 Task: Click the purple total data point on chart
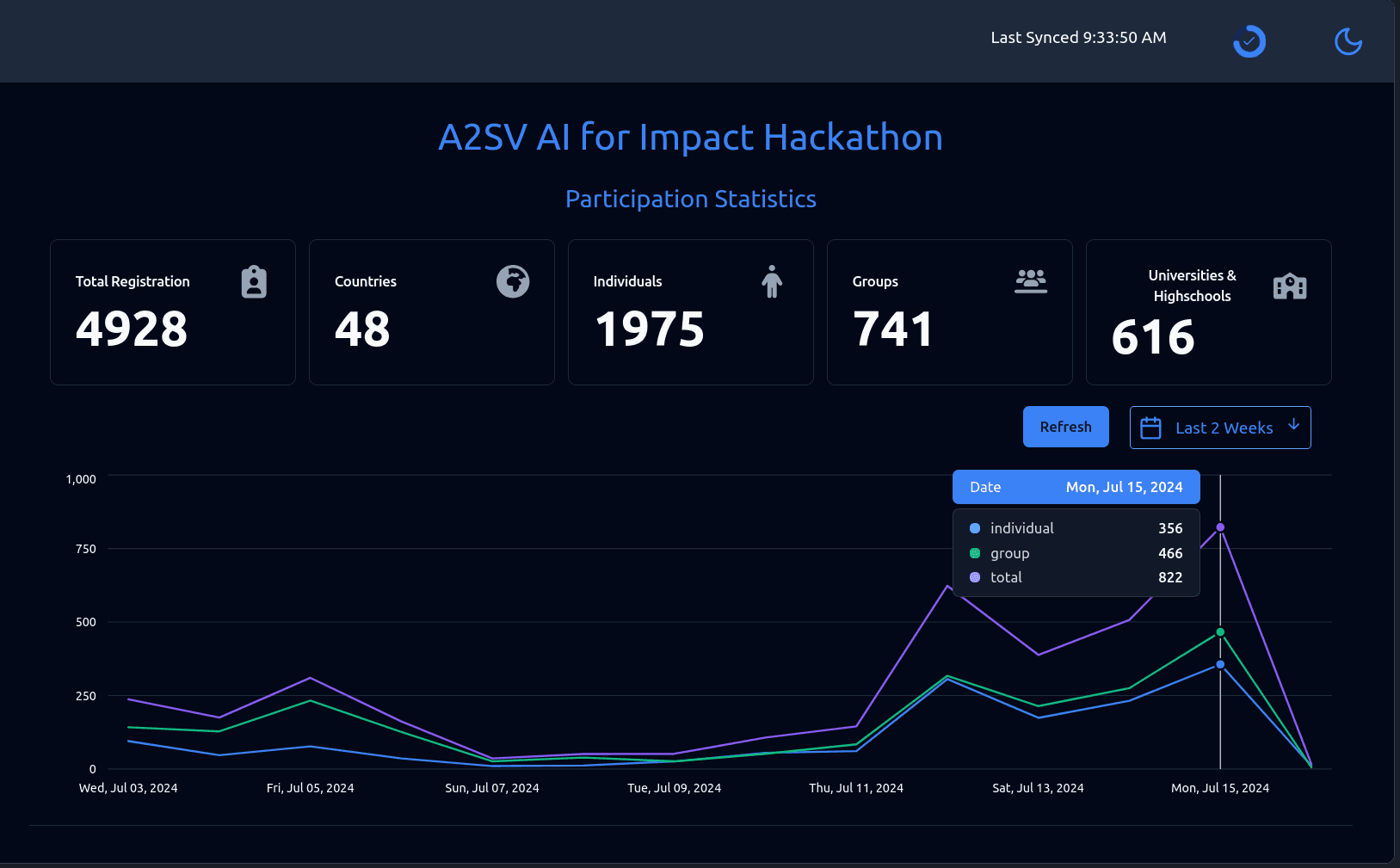(1220, 527)
